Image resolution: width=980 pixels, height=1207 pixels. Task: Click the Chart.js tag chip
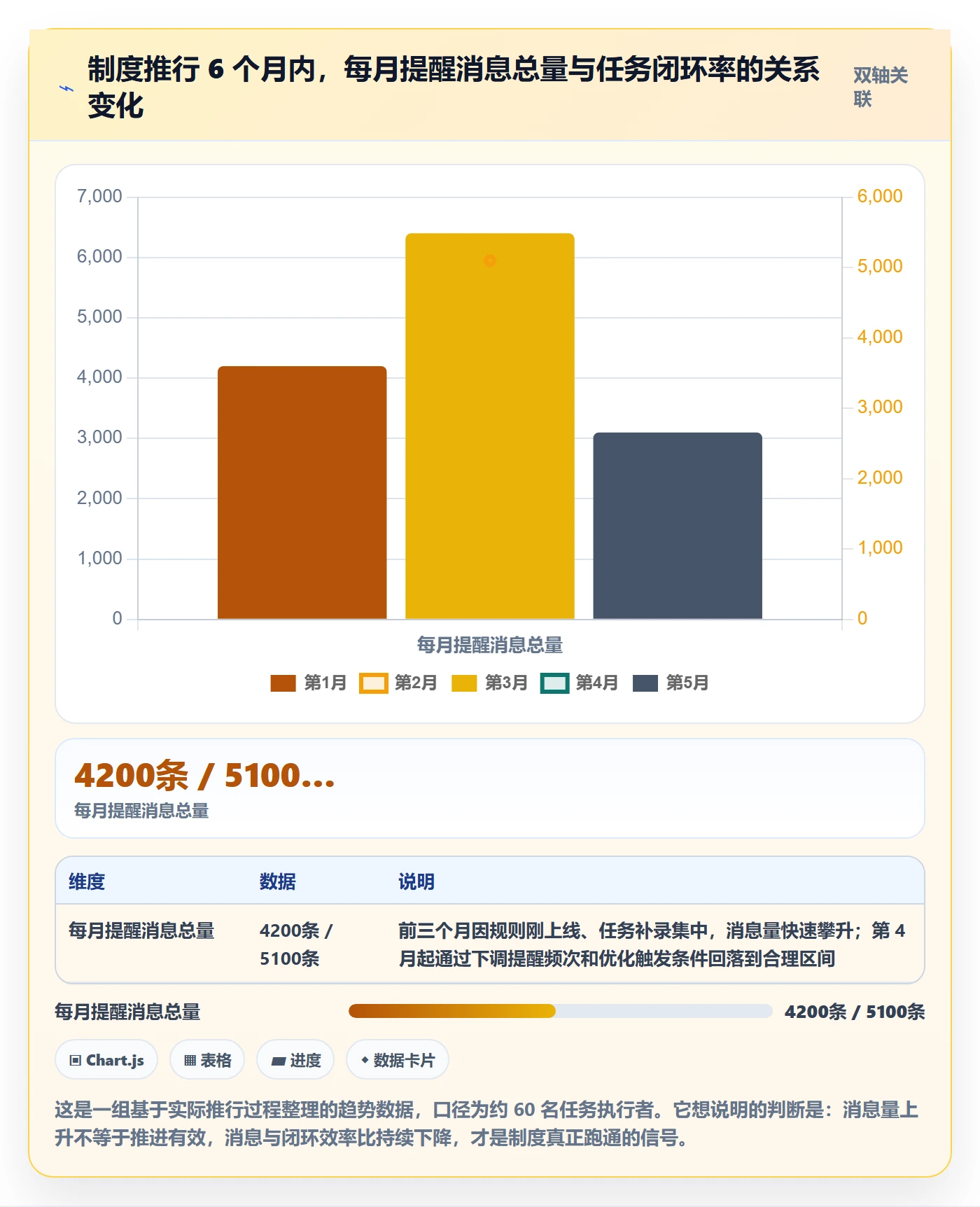tap(106, 1060)
